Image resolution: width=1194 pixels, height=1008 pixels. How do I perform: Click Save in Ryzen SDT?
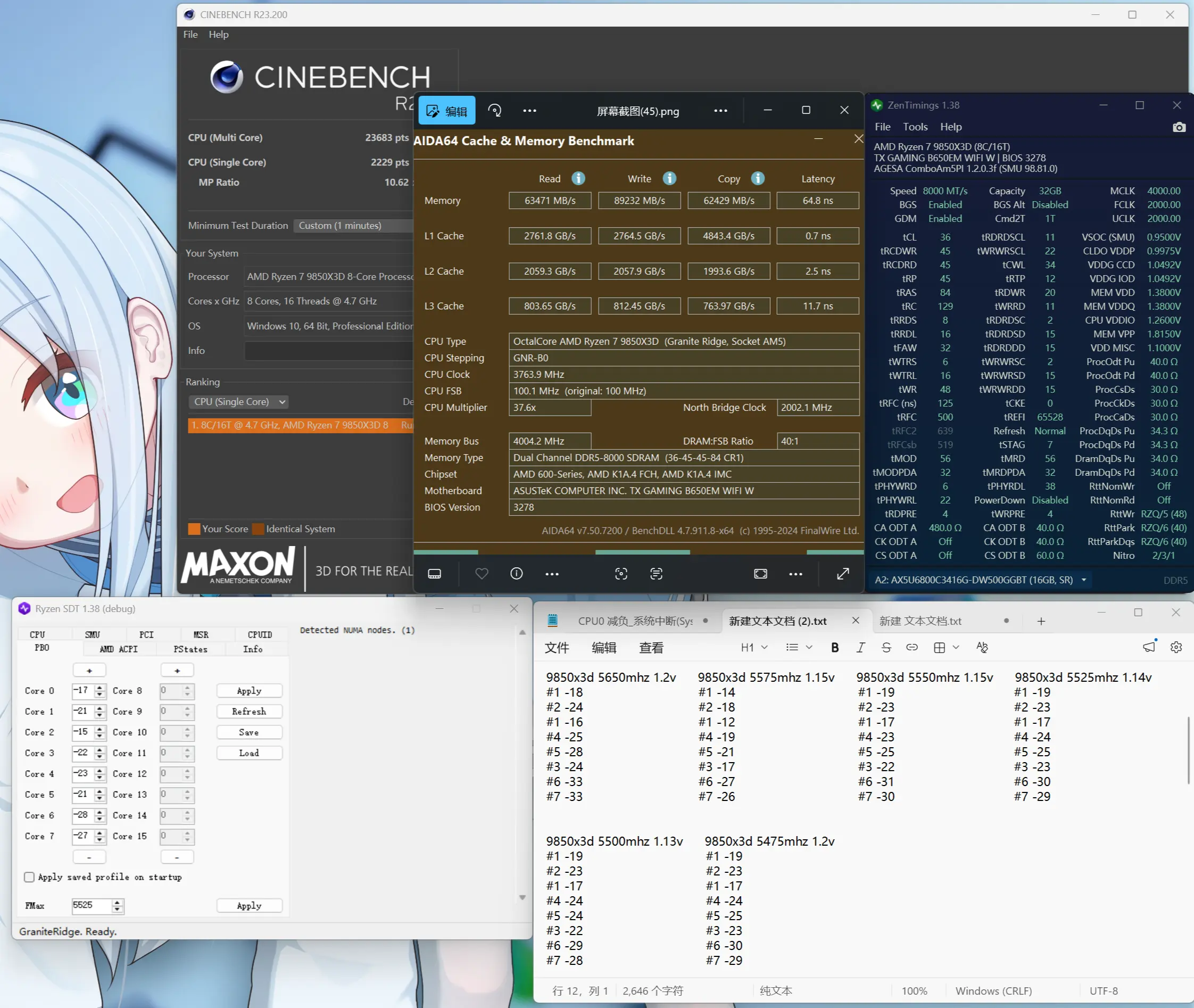click(249, 732)
